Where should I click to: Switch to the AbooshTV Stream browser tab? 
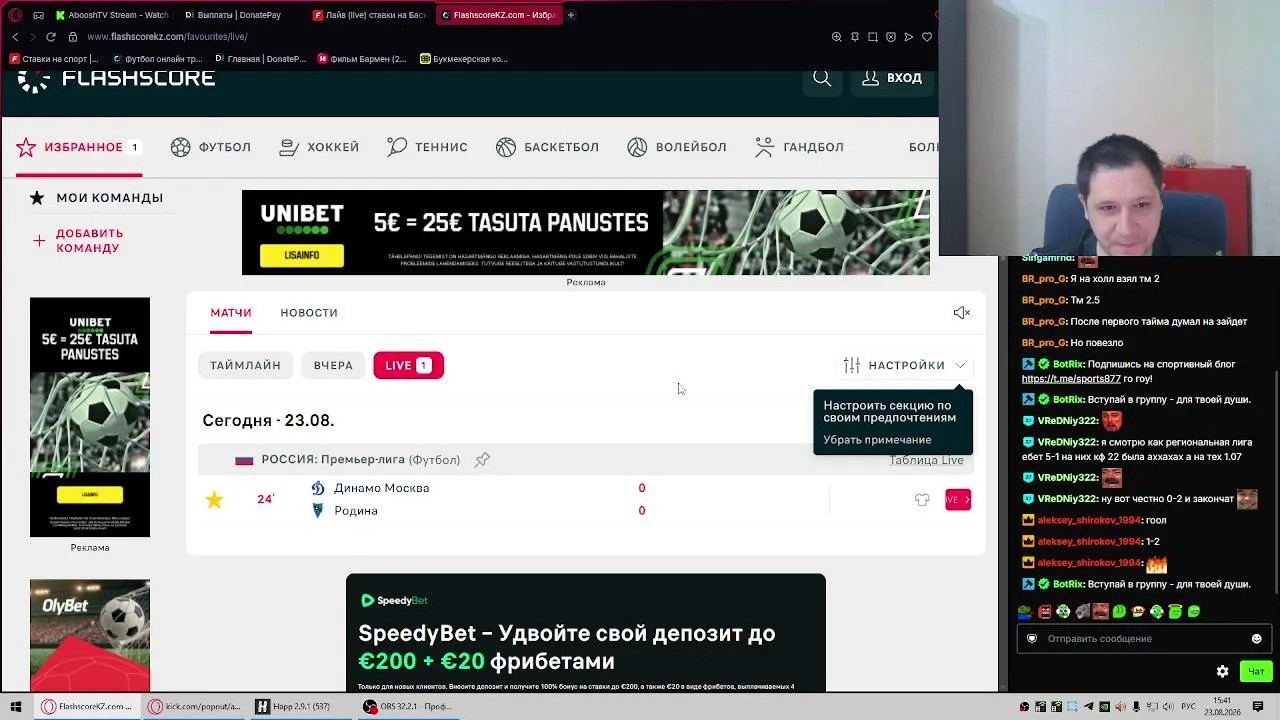112,15
